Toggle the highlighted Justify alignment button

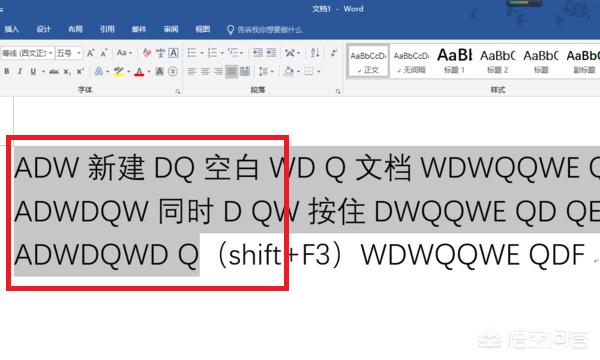231,71
